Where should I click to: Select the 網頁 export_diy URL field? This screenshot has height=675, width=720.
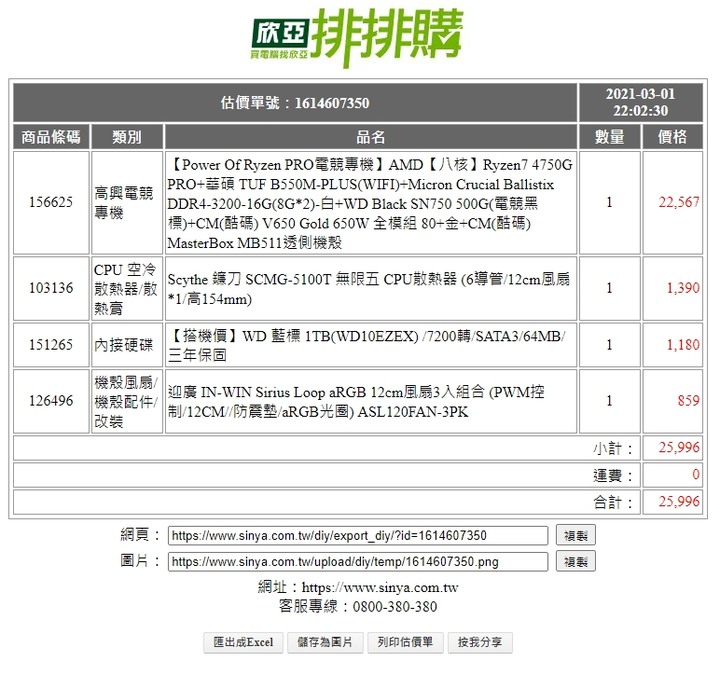click(358, 535)
